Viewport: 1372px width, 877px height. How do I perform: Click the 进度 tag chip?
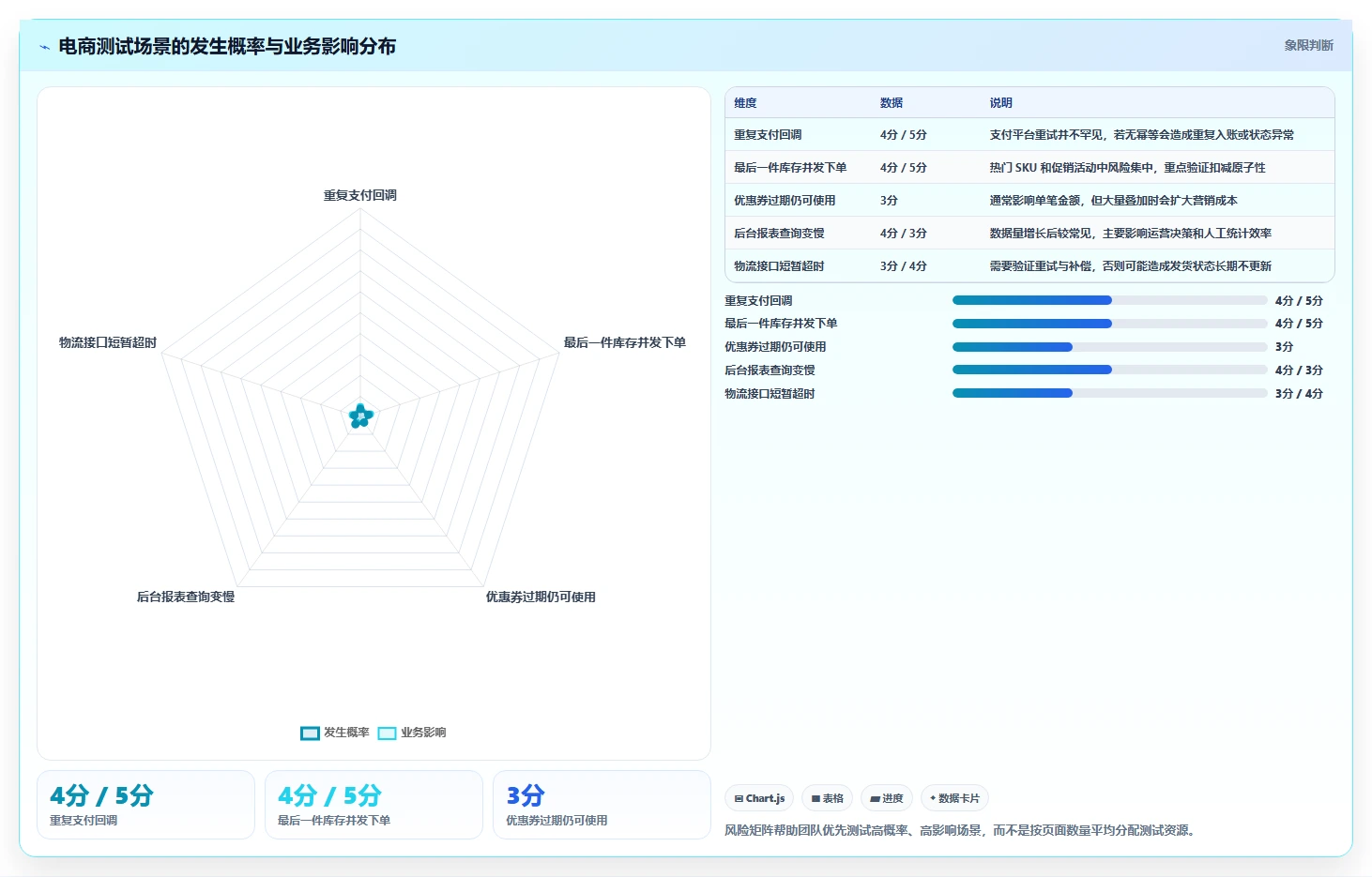pos(887,798)
